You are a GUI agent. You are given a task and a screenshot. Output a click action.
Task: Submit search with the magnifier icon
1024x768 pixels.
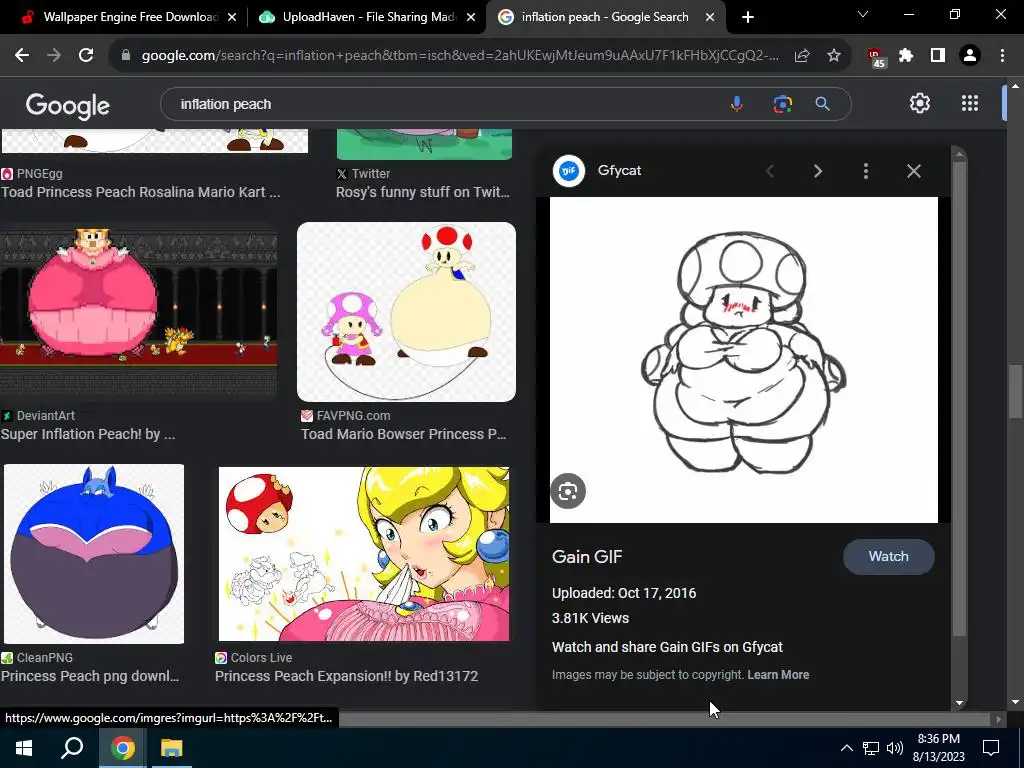pos(823,104)
